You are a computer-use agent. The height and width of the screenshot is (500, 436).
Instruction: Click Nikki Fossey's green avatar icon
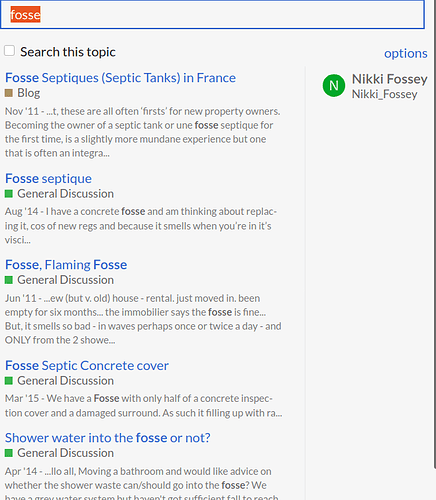[x=334, y=86]
